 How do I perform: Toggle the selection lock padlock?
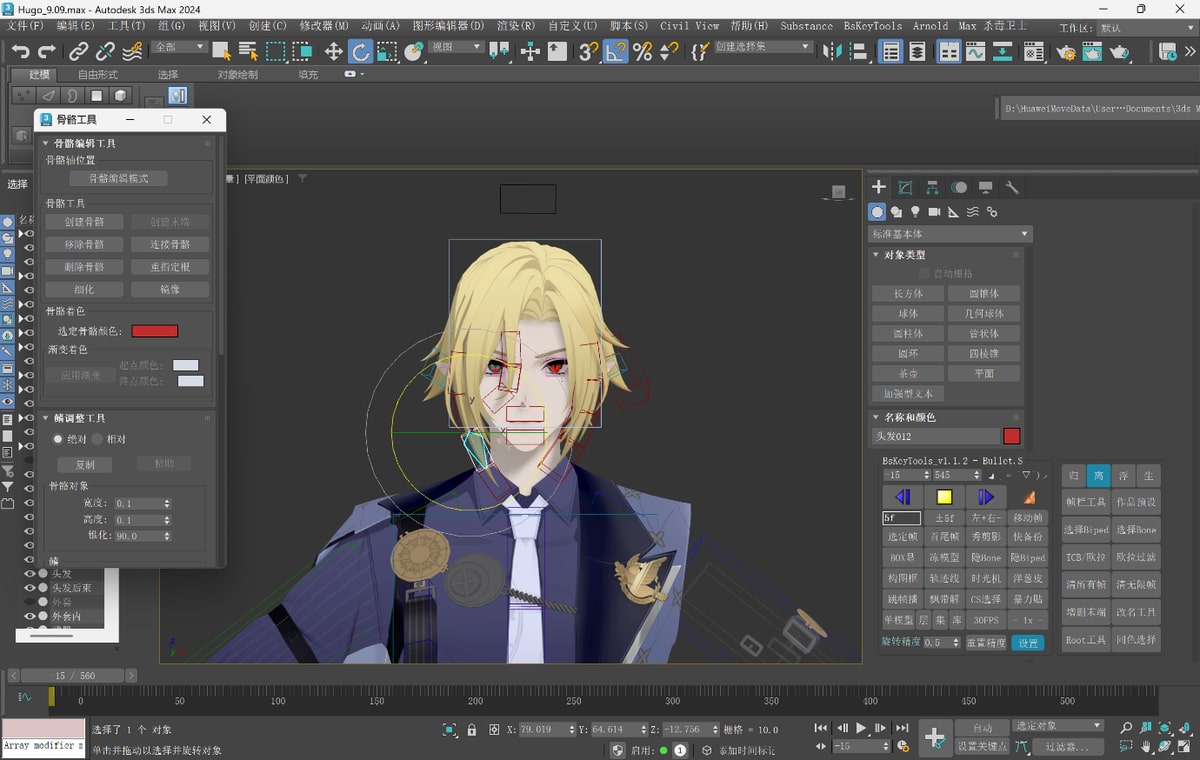[471, 730]
